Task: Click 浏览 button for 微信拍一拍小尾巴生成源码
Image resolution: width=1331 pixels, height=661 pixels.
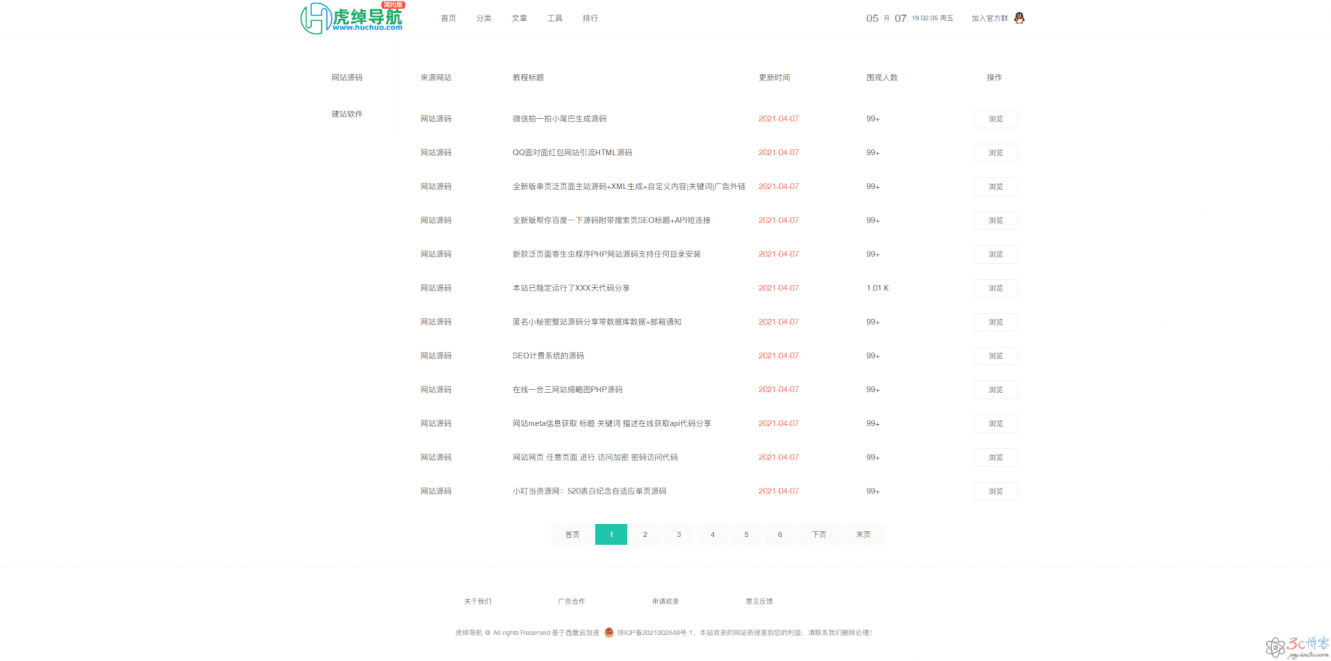Action: [x=995, y=119]
